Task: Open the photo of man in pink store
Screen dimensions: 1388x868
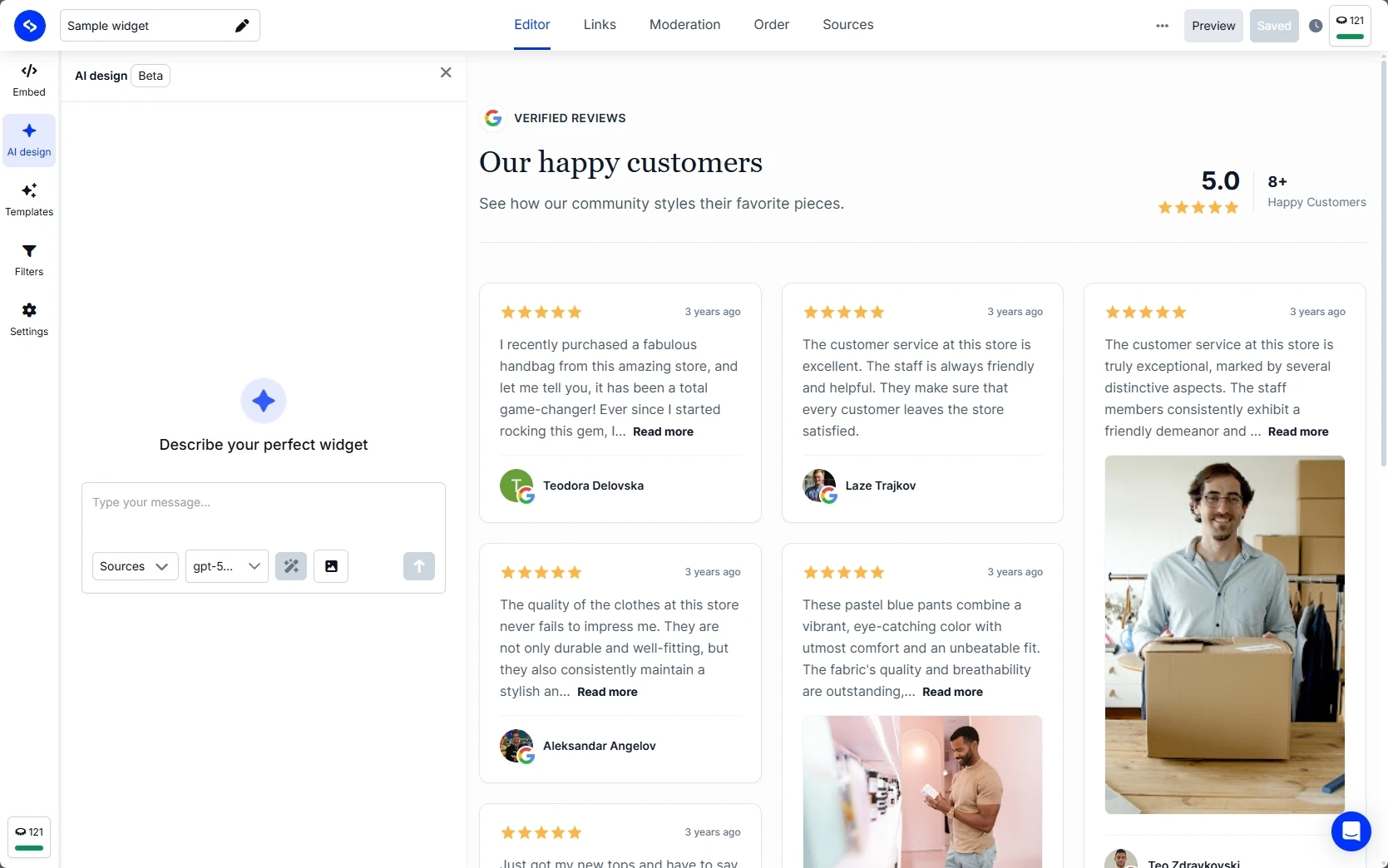Action: [922, 792]
